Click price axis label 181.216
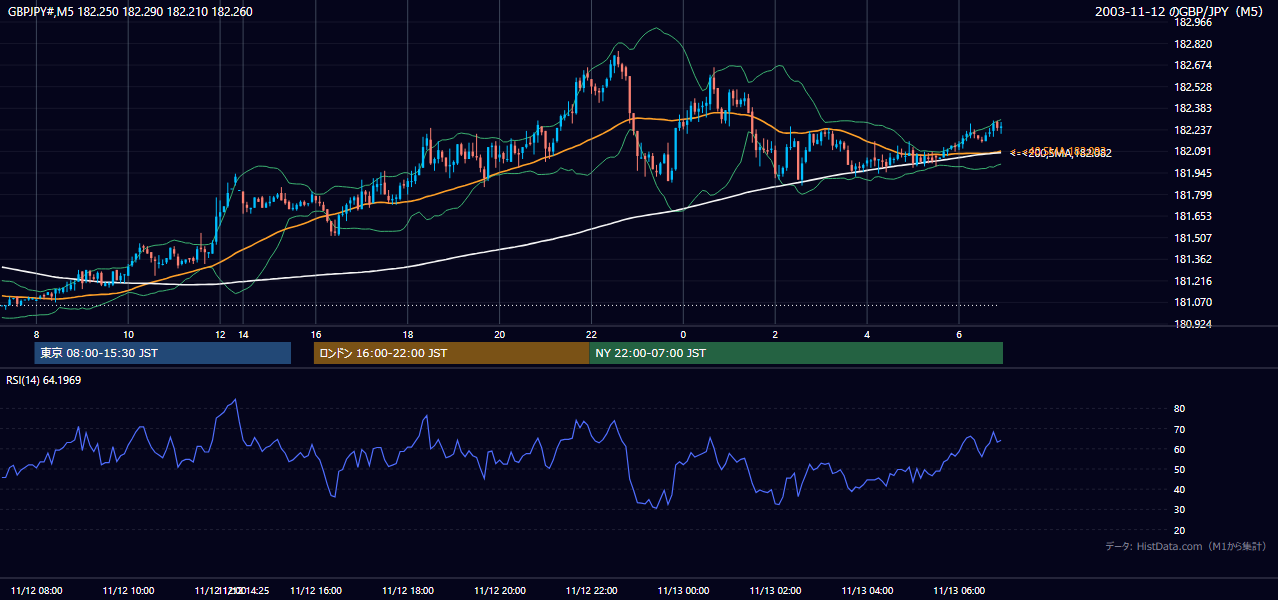This screenshot has height=600, width=1278. coord(1193,281)
